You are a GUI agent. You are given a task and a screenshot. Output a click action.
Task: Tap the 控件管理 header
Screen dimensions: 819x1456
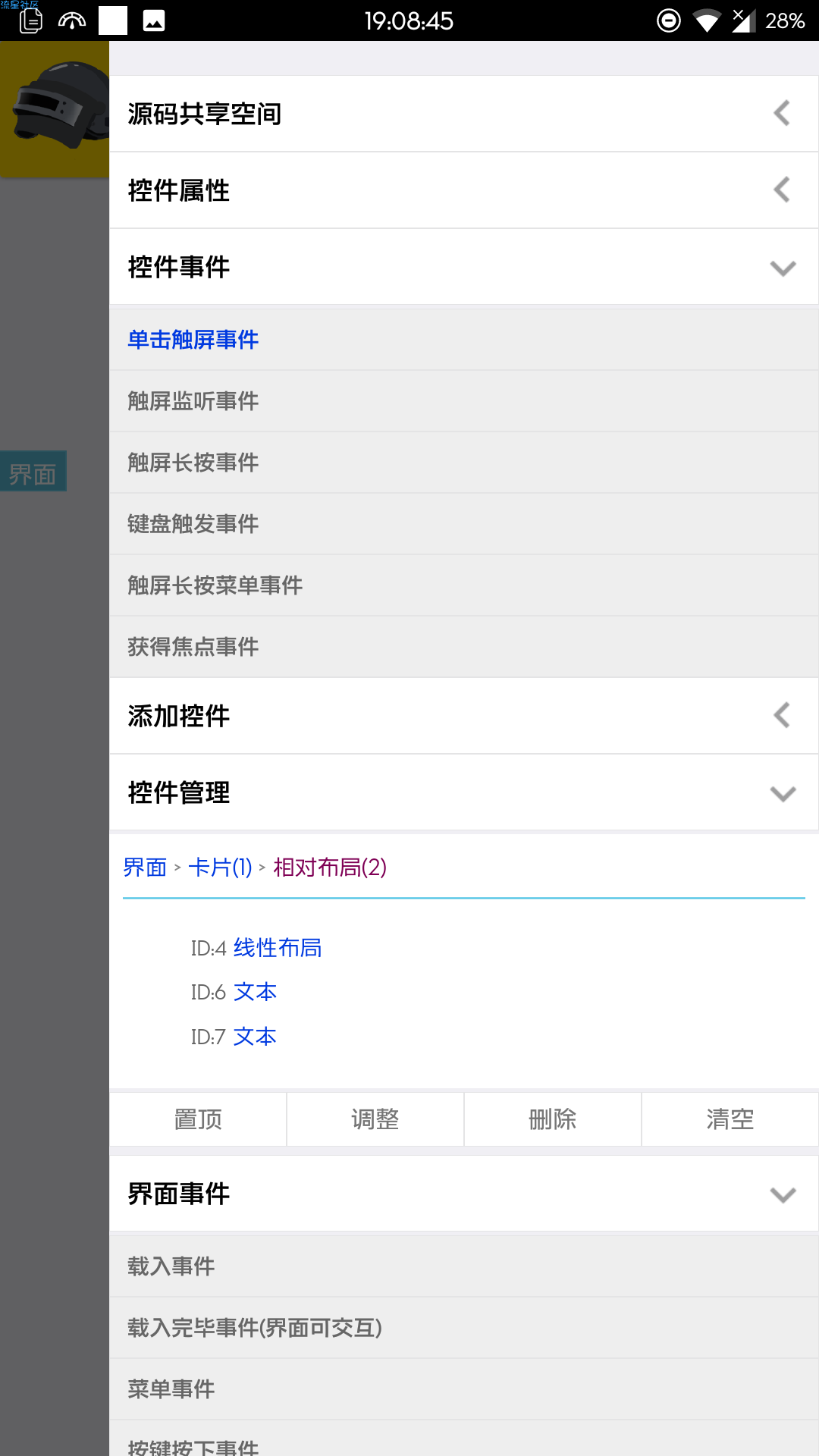click(x=464, y=792)
